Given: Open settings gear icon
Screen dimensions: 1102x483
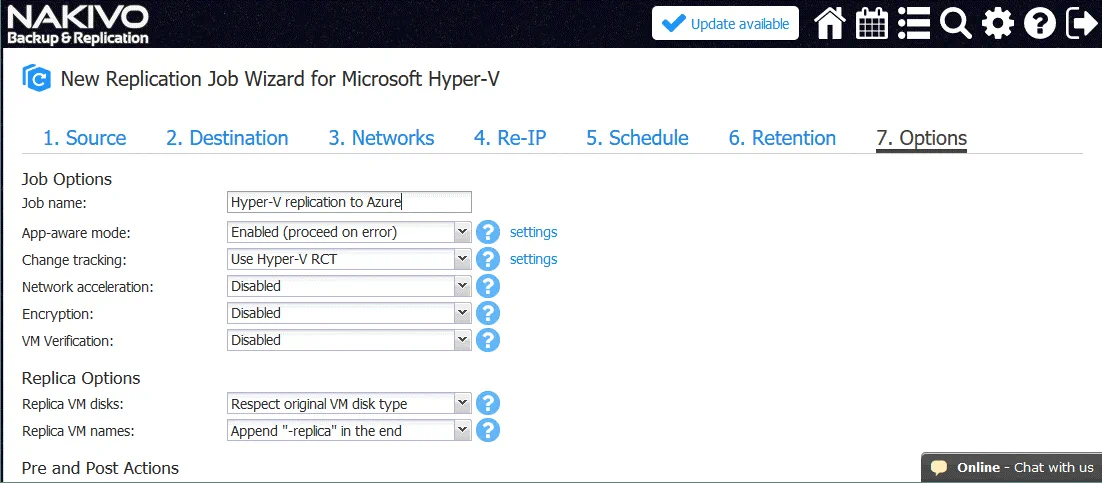Looking at the screenshot, I should pyautogui.click(x=998, y=23).
